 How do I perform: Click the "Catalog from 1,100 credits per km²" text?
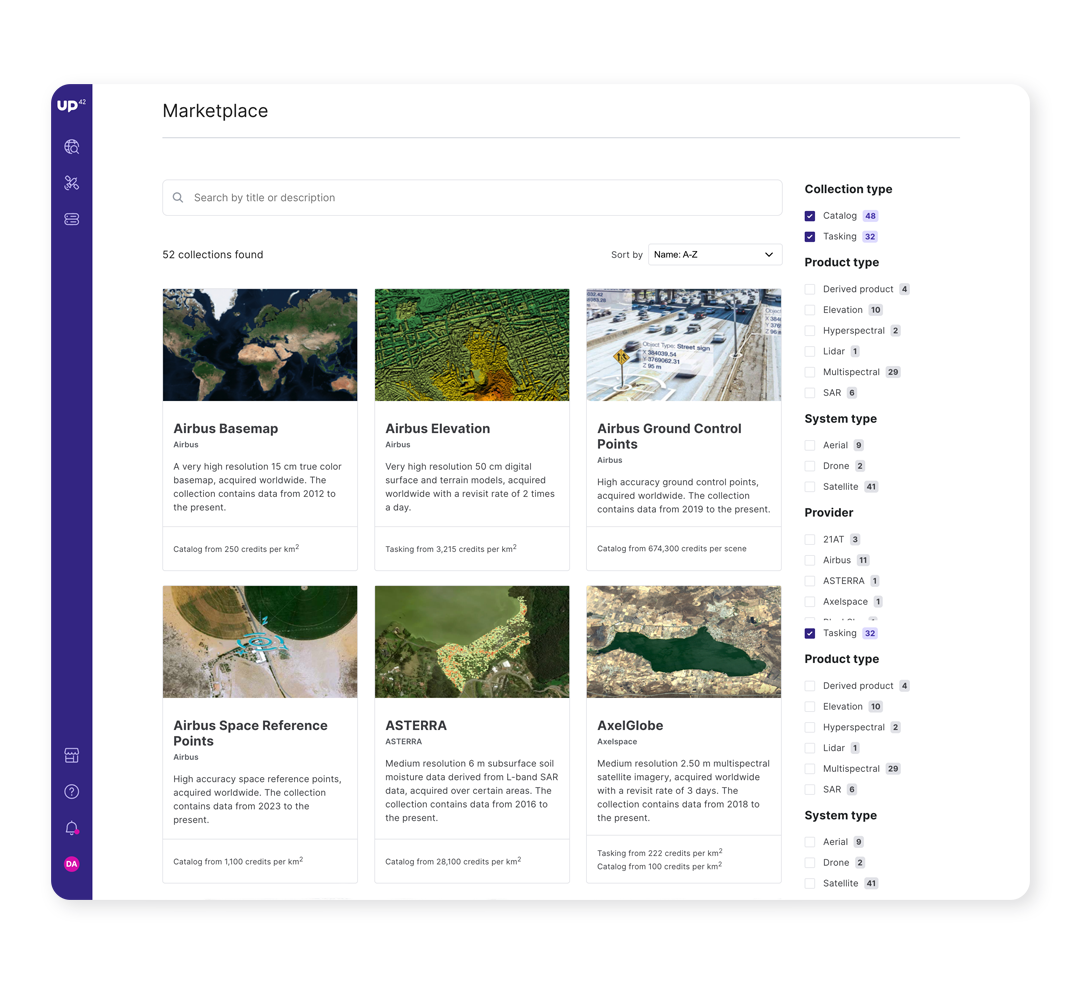[238, 861]
